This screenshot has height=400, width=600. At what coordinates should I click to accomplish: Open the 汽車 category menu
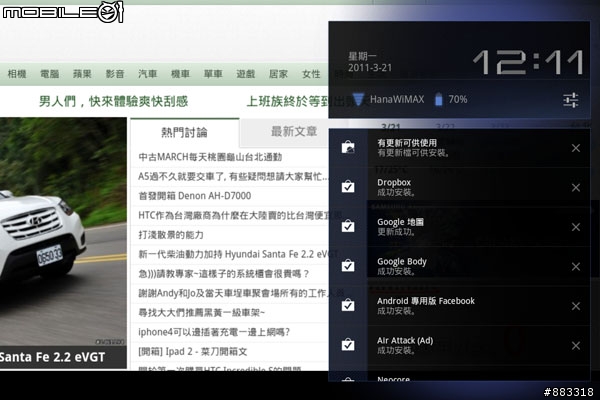148,74
